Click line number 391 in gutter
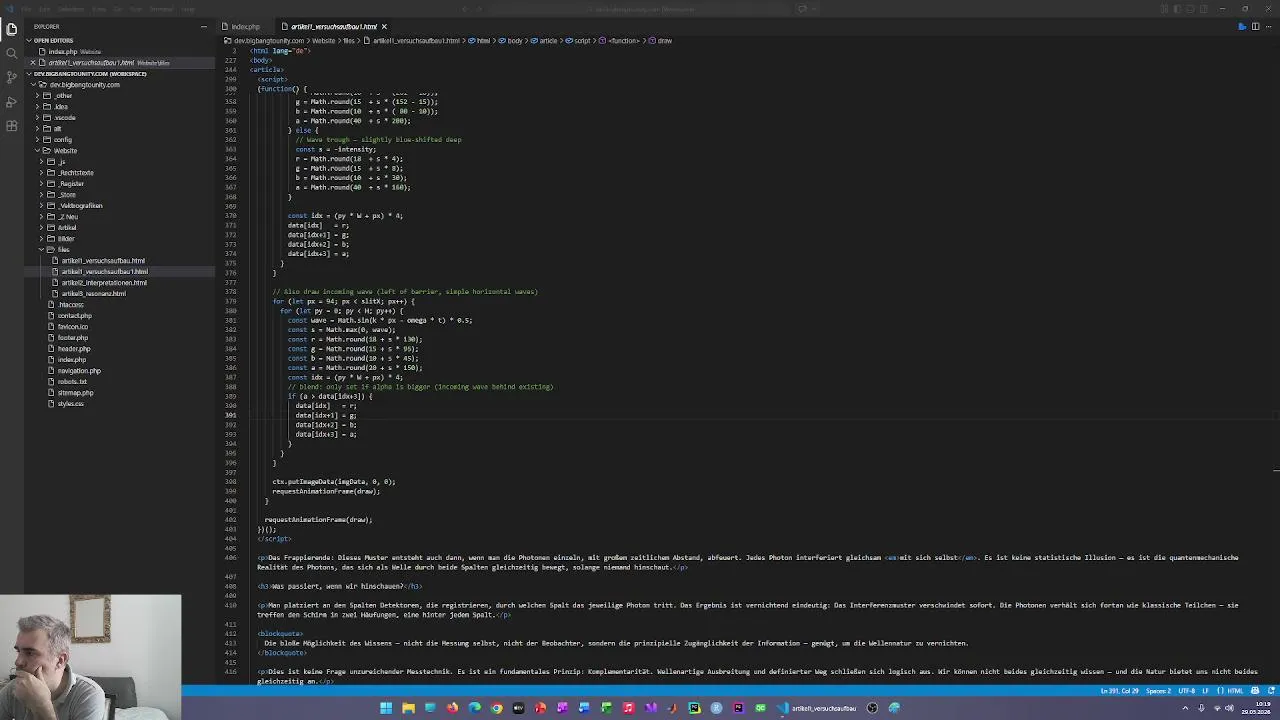Viewport: 1280px width, 720px height. pyautogui.click(x=231, y=415)
